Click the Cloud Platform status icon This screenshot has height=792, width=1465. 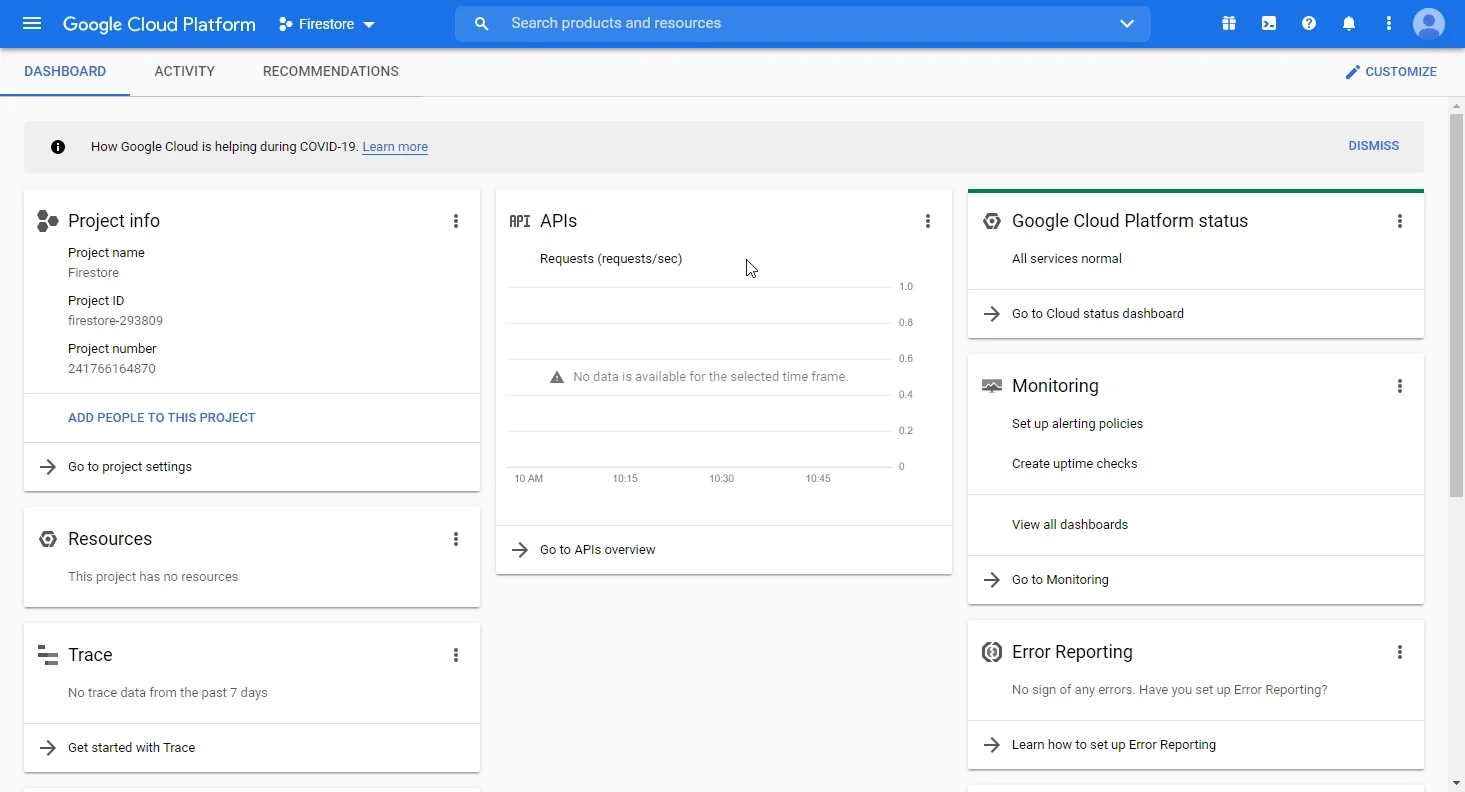click(x=992, y=221)
